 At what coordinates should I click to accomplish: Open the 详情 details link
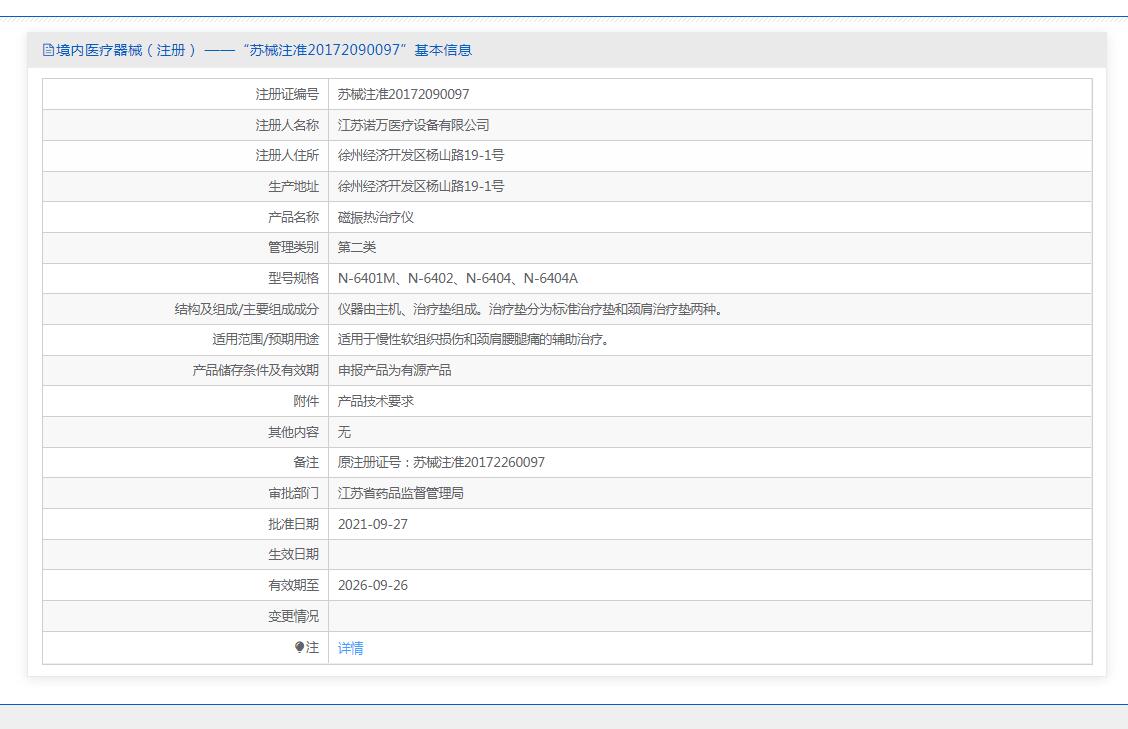[x=350, y=648]
